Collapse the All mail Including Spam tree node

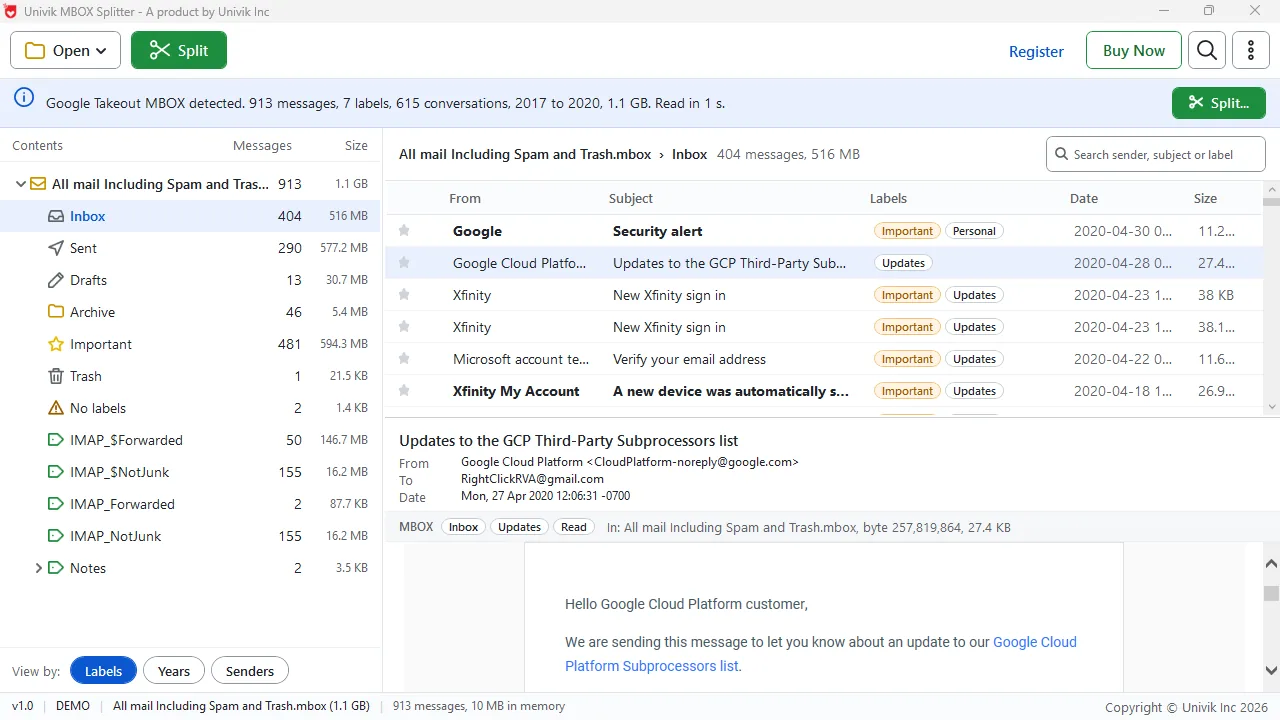click(20, 184)
